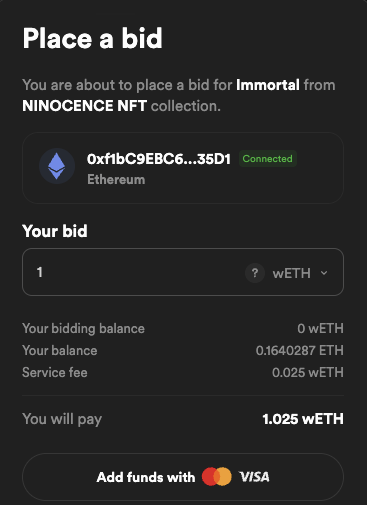Click the Add funds with button

click(183, 477)
